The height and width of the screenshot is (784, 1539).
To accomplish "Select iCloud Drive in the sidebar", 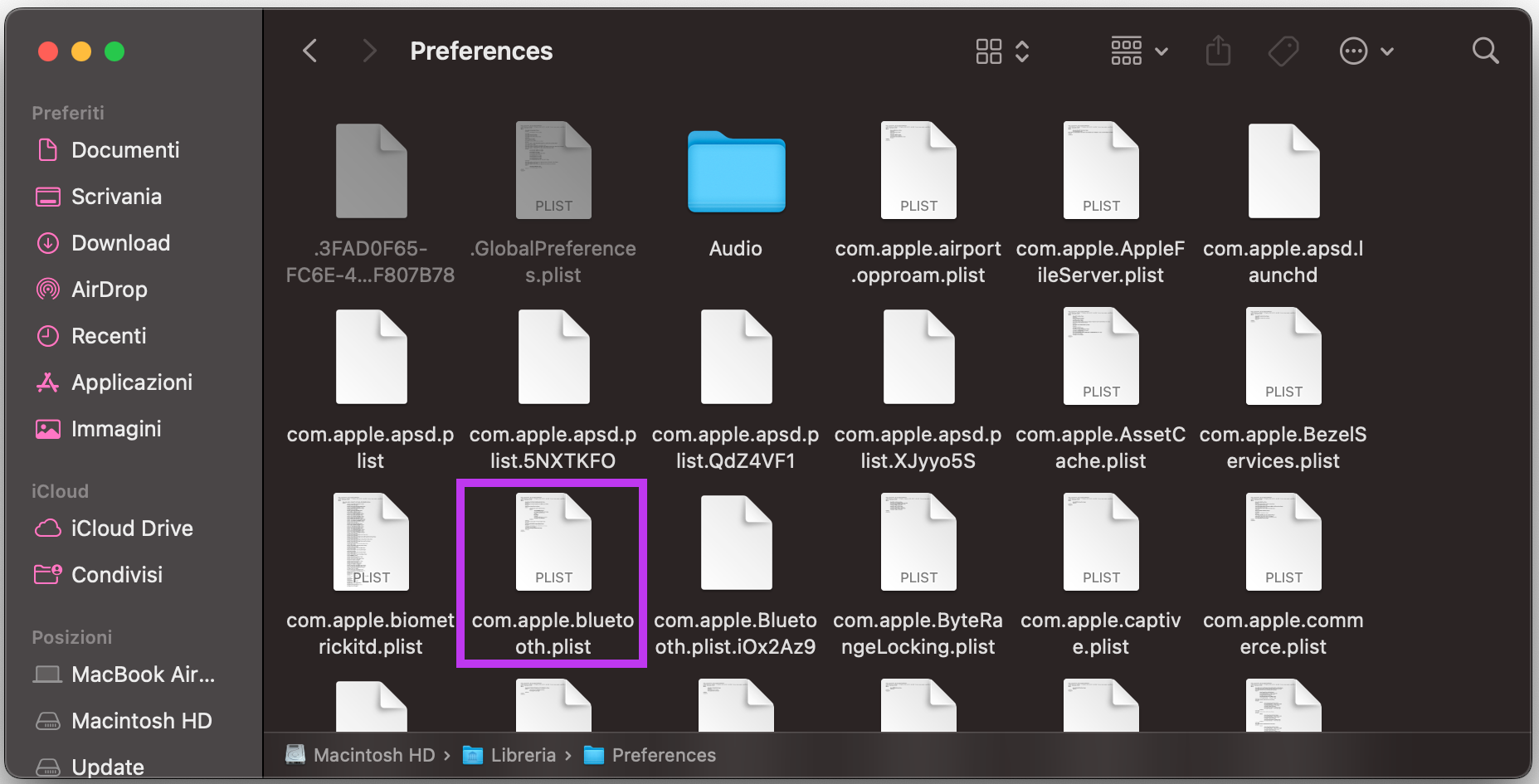I will (x=133, y=528).
